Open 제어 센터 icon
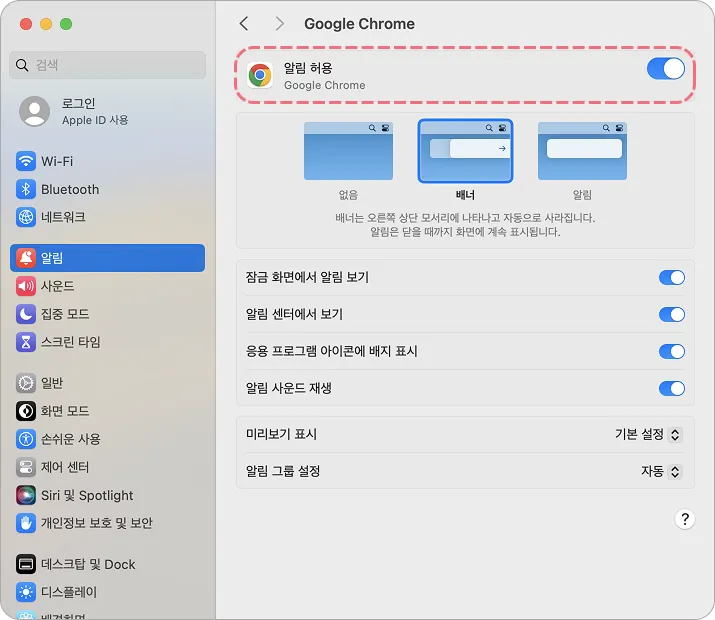715x620 pixels. [26, 467]
